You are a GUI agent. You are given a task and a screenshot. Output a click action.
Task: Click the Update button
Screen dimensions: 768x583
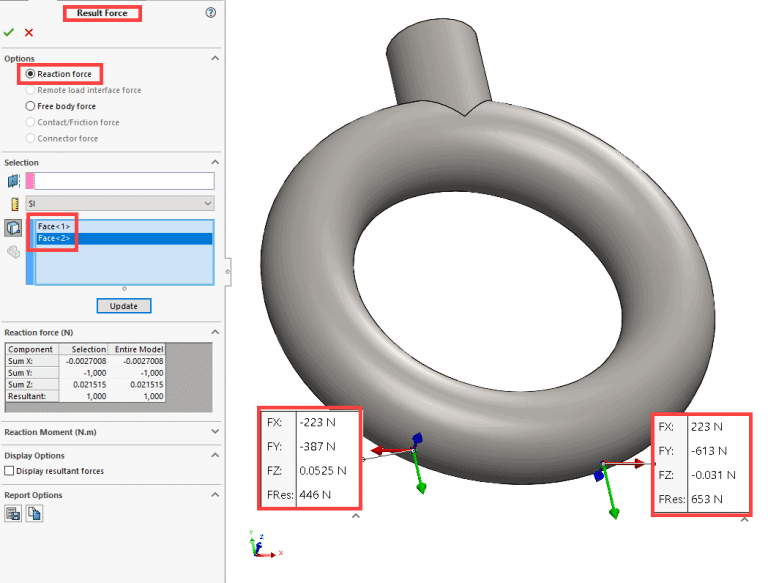(x=123, y=306)
